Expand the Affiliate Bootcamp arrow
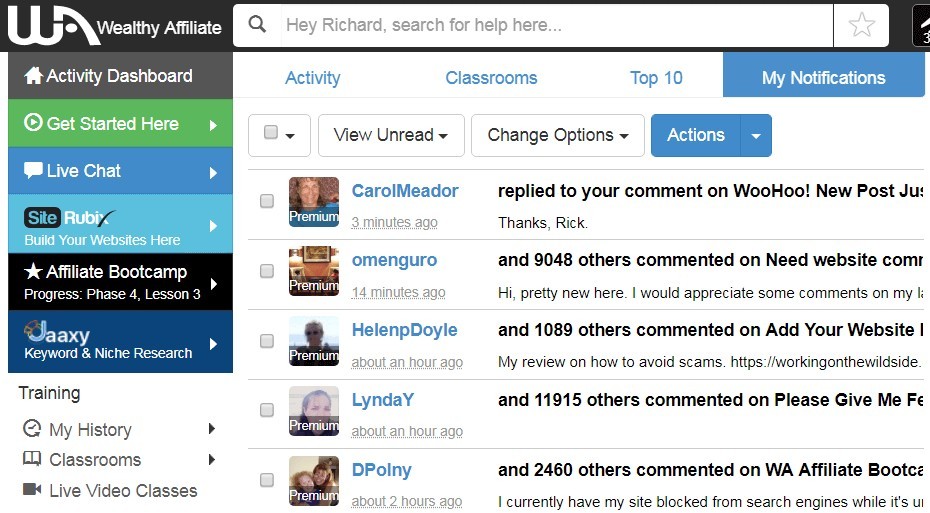 214,283
